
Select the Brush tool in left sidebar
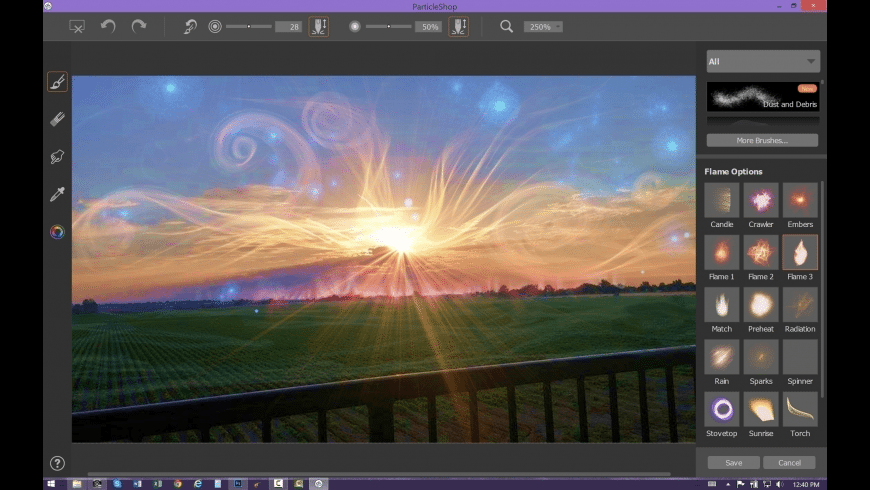coord(57,82)
